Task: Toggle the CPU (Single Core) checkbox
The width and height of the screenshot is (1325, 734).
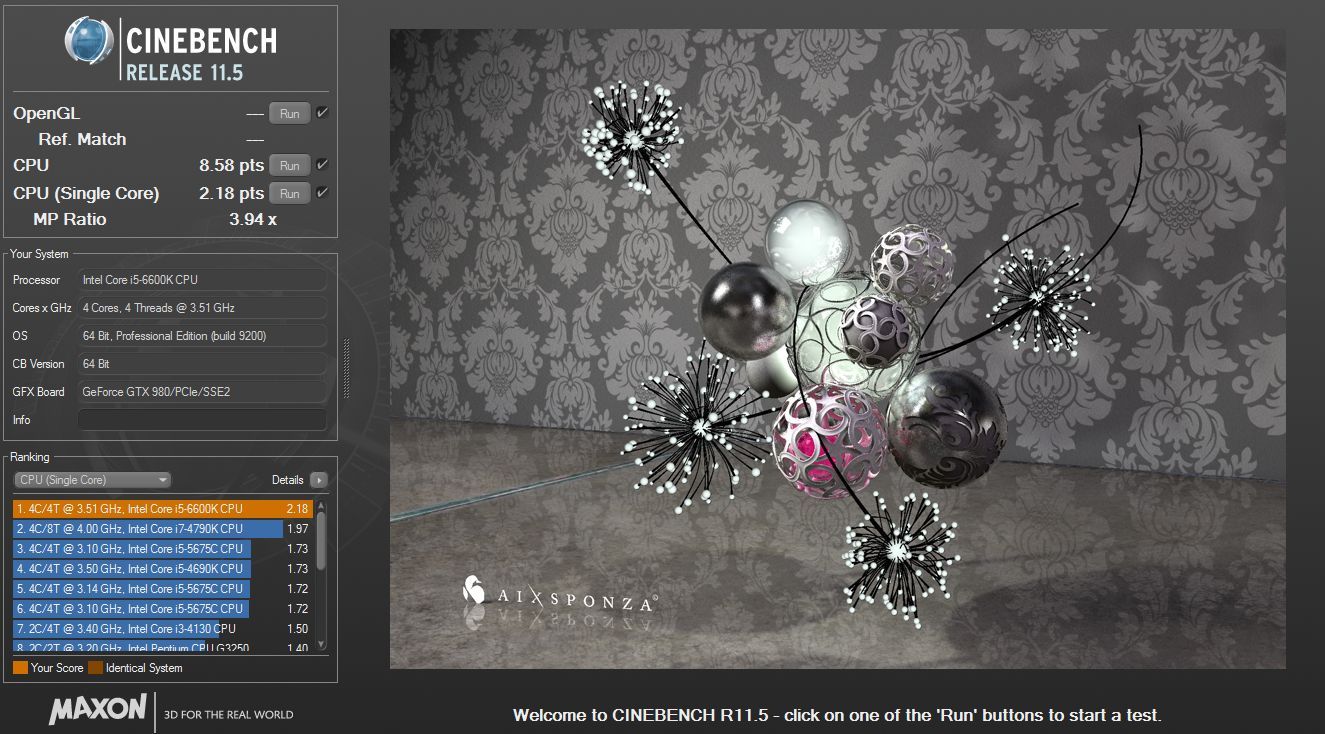Action: tap(322, 193)
